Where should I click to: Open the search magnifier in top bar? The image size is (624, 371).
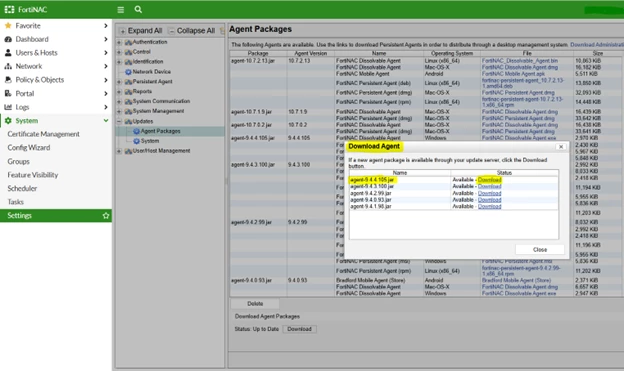click(x=138, y=9)
